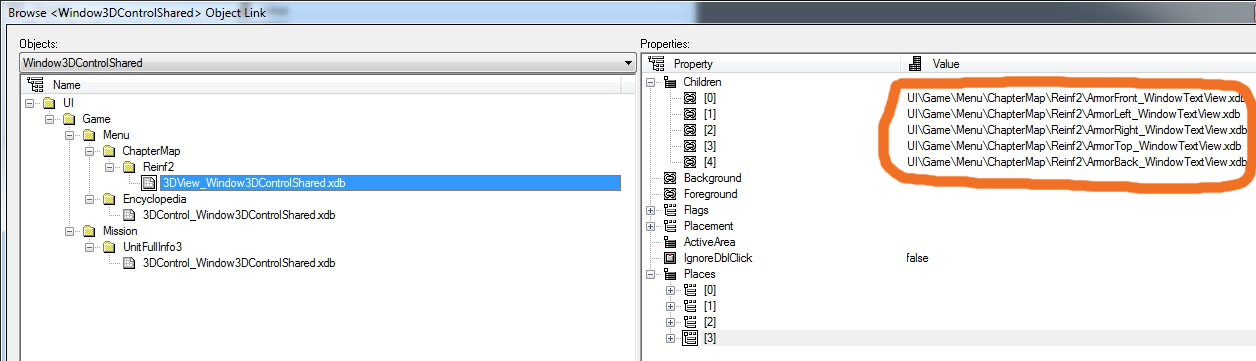
Task: Open the Window3DControlShared objects dropdown
Action: point(627,63)
